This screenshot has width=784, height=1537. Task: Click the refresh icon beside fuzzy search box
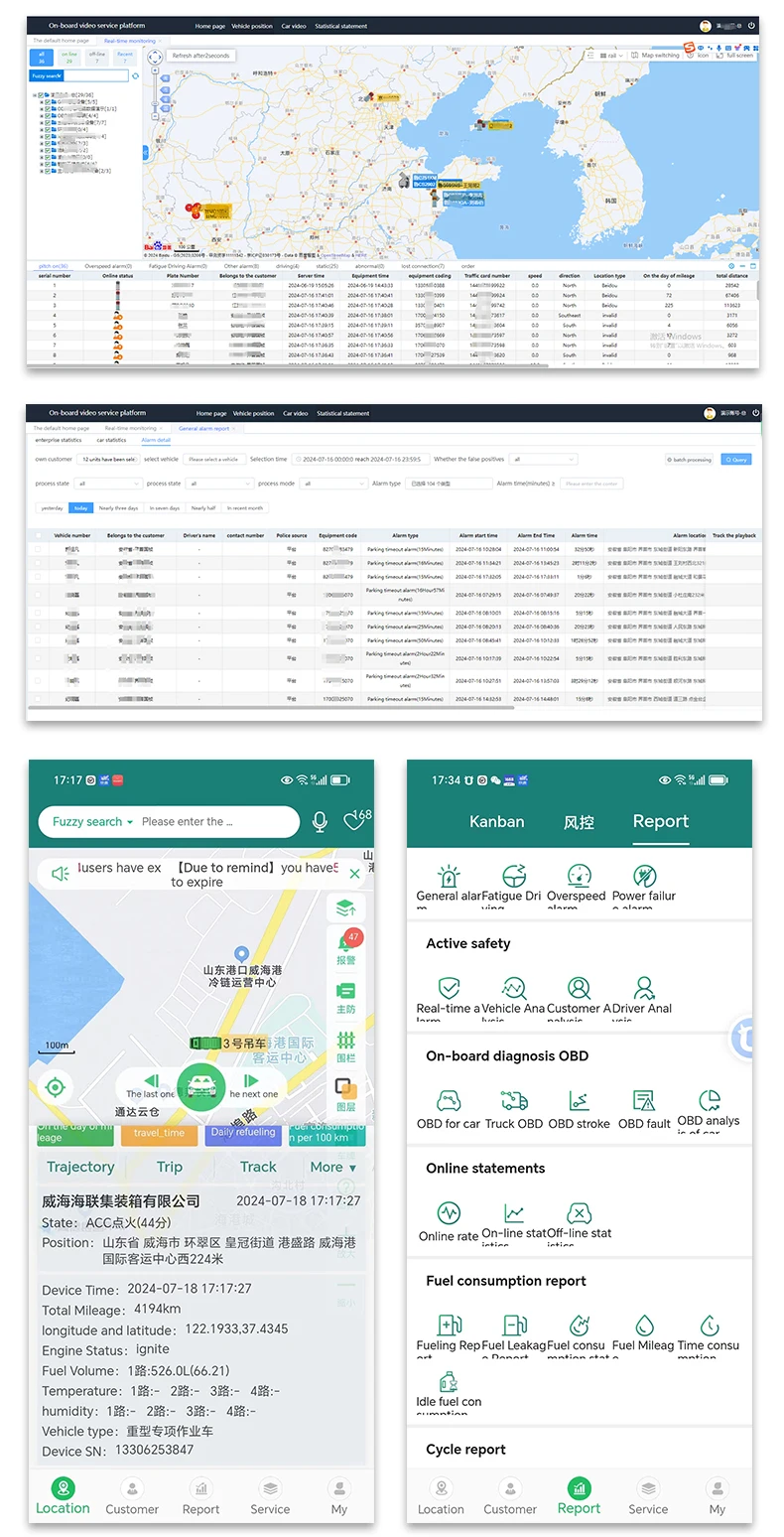136,75
